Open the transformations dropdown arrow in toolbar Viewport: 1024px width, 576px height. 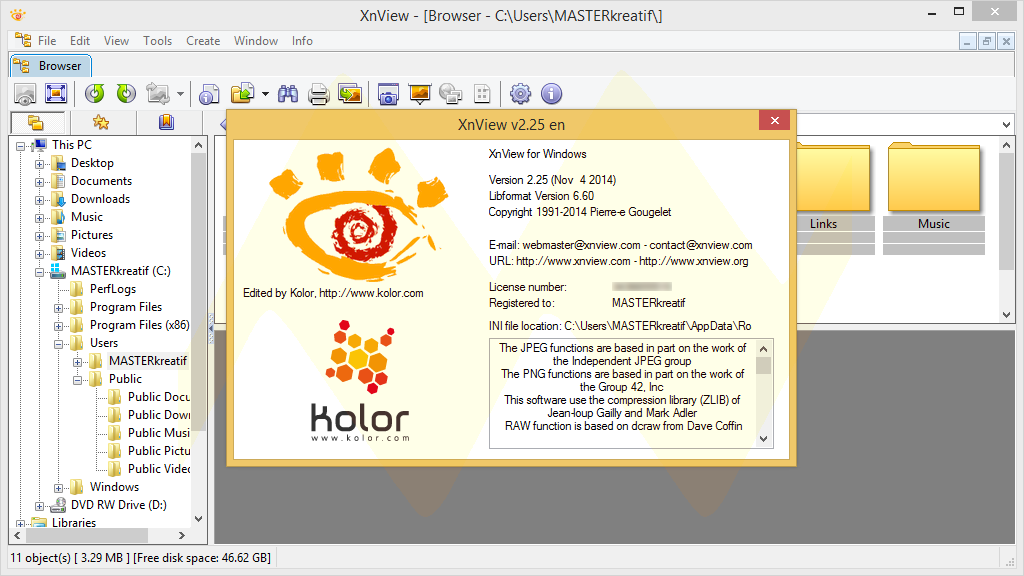click(x=180, y=94)
